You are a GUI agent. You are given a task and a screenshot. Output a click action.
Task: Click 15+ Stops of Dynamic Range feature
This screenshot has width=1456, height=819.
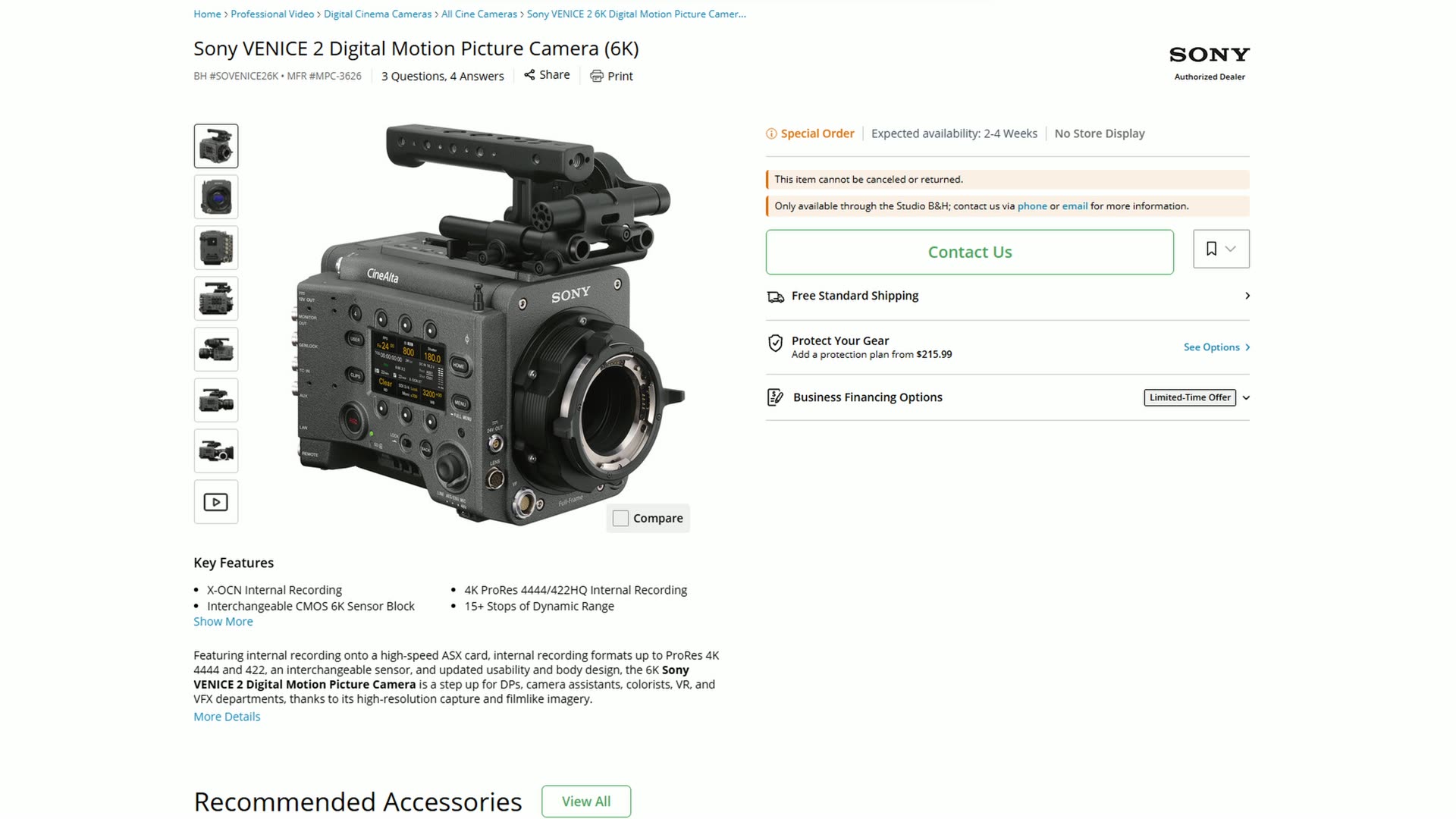coord(539,607)
